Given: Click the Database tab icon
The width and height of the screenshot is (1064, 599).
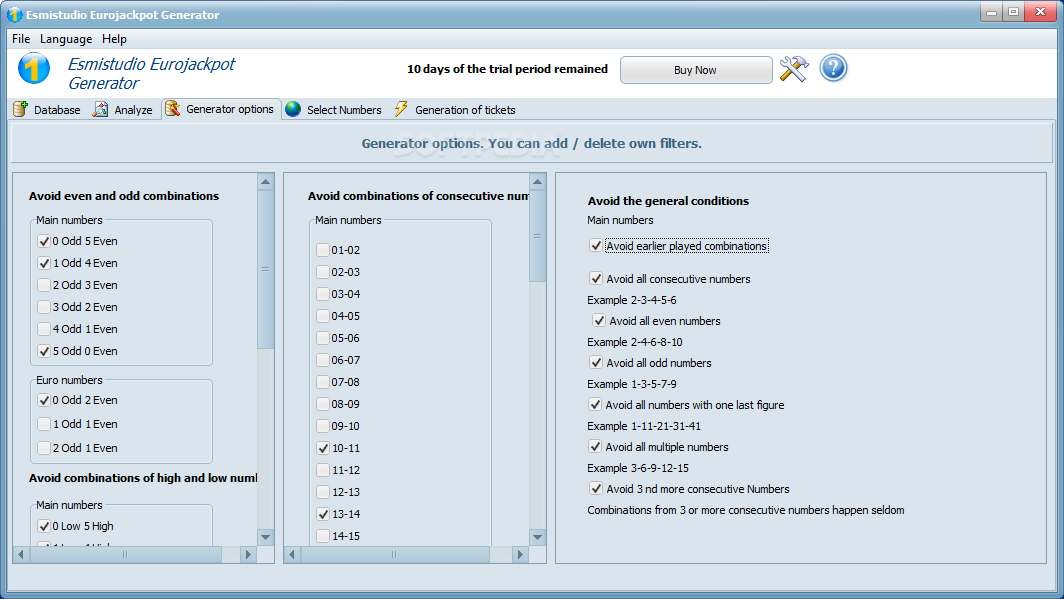Looking at the screenshot, I should pyautogui.click(x=21, y=109).
